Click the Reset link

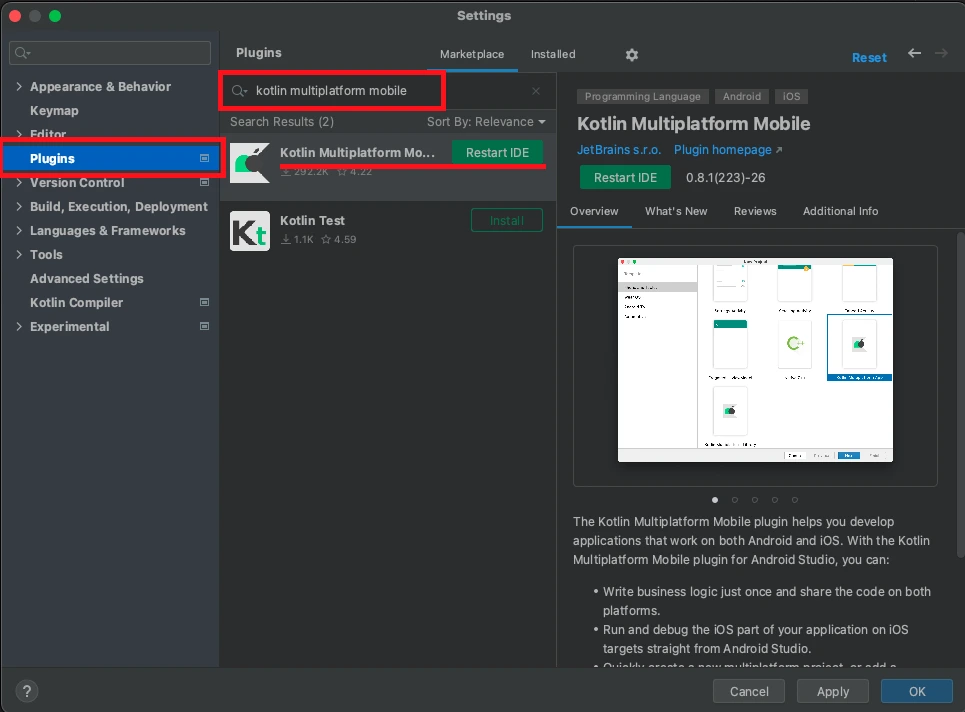coord(869,57)
